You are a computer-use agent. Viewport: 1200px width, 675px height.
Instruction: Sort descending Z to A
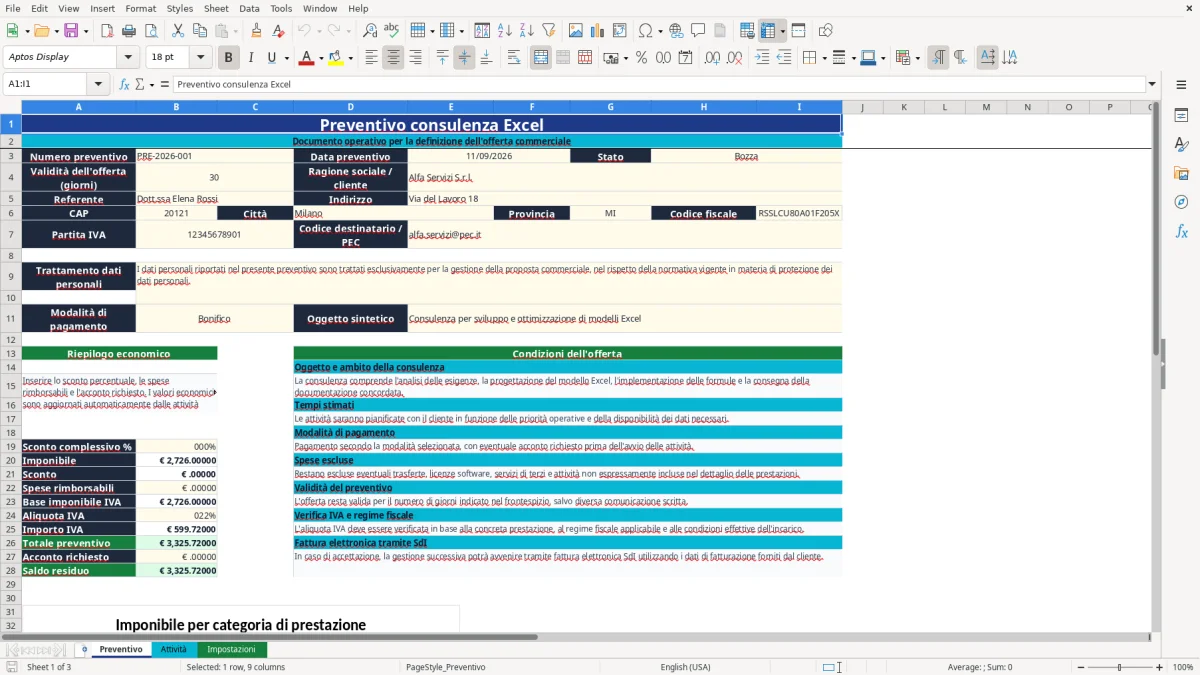[526, 31]
